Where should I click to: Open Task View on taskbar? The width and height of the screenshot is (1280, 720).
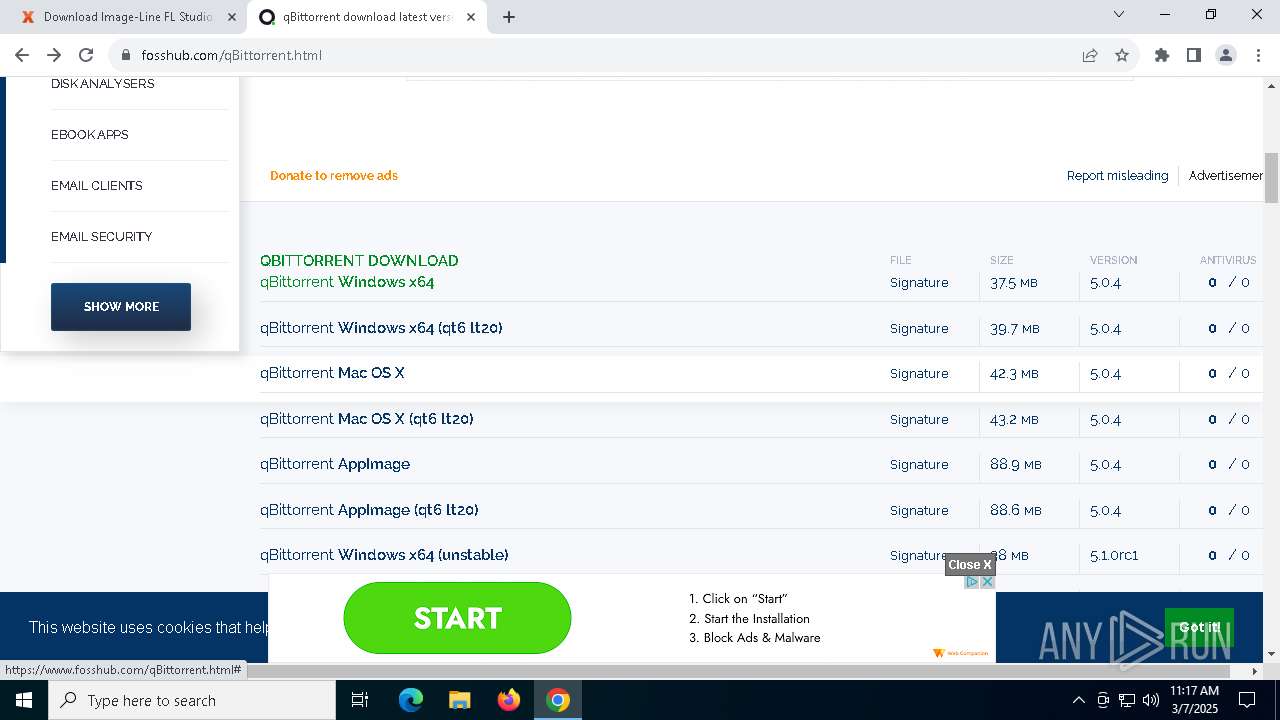pyautogui.click(x=360, y=700)
